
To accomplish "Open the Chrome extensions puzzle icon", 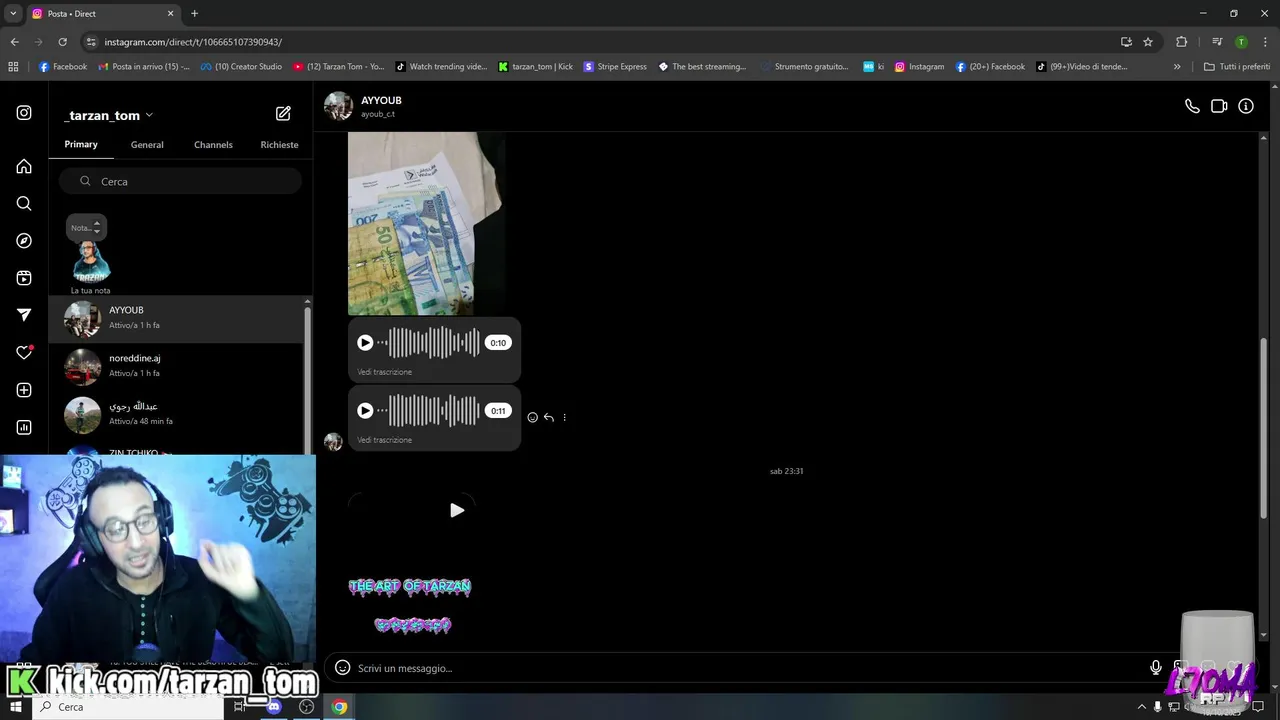I will point(1181,42).
